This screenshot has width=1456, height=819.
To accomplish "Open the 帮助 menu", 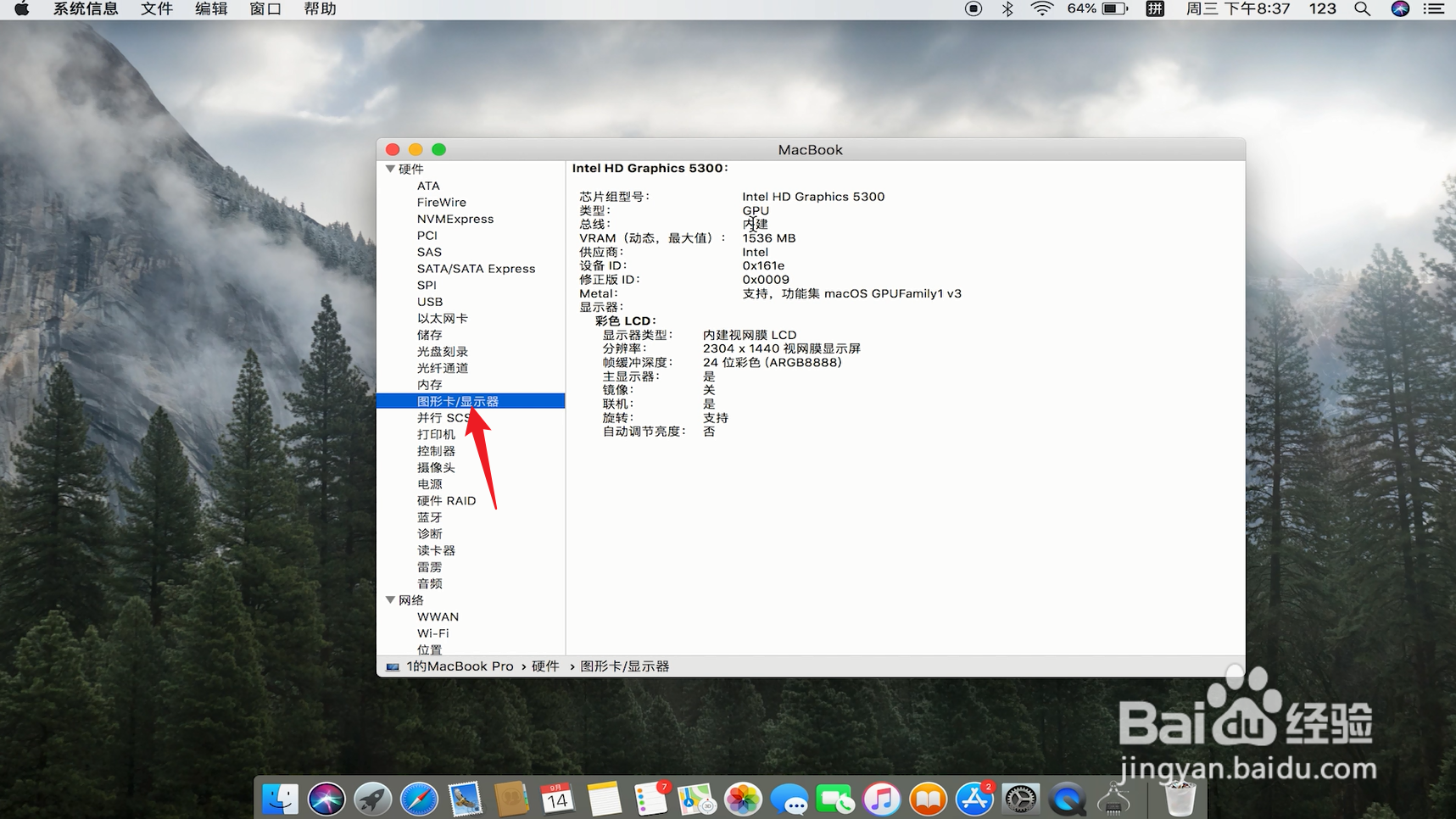I will [320, 9].
